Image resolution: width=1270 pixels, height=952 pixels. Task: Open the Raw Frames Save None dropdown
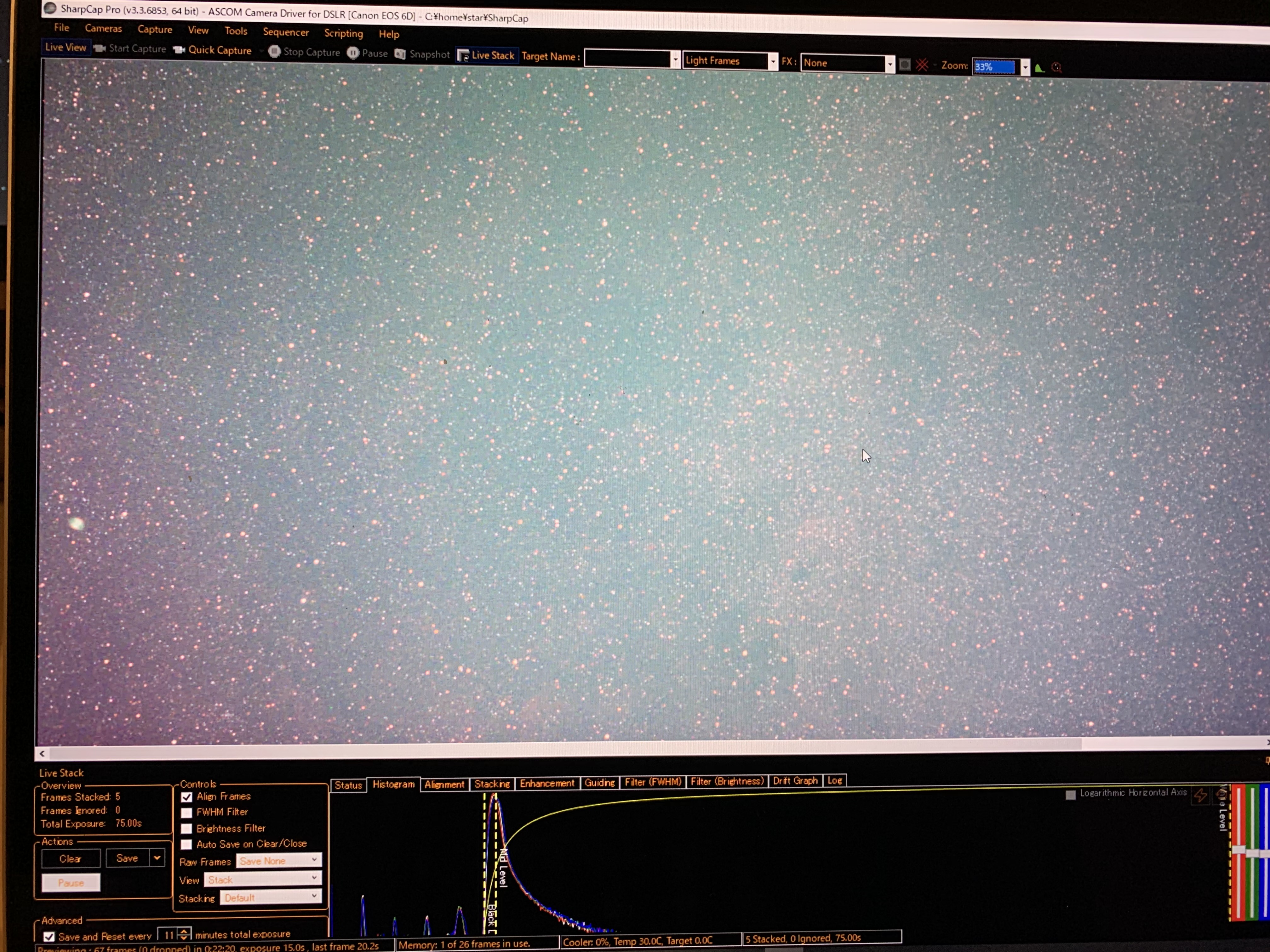pos(279,860)
